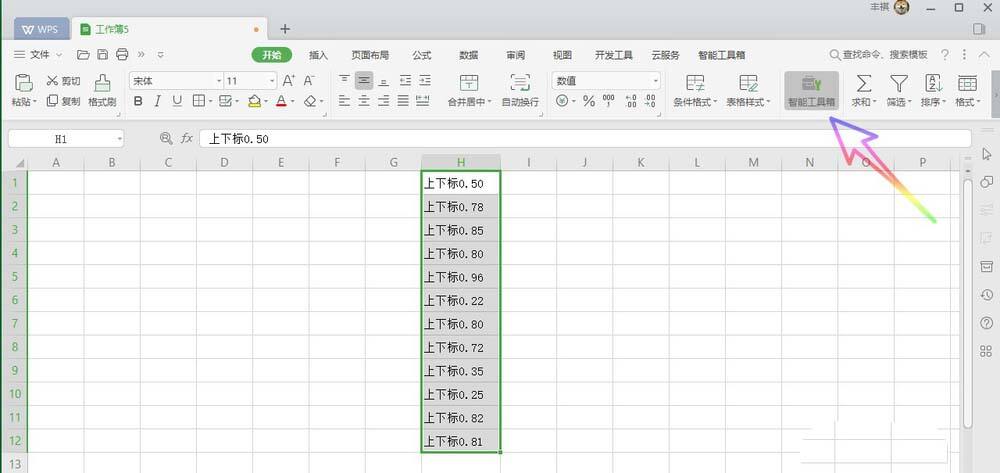Toggle bold formatting

tap(138, 101)
